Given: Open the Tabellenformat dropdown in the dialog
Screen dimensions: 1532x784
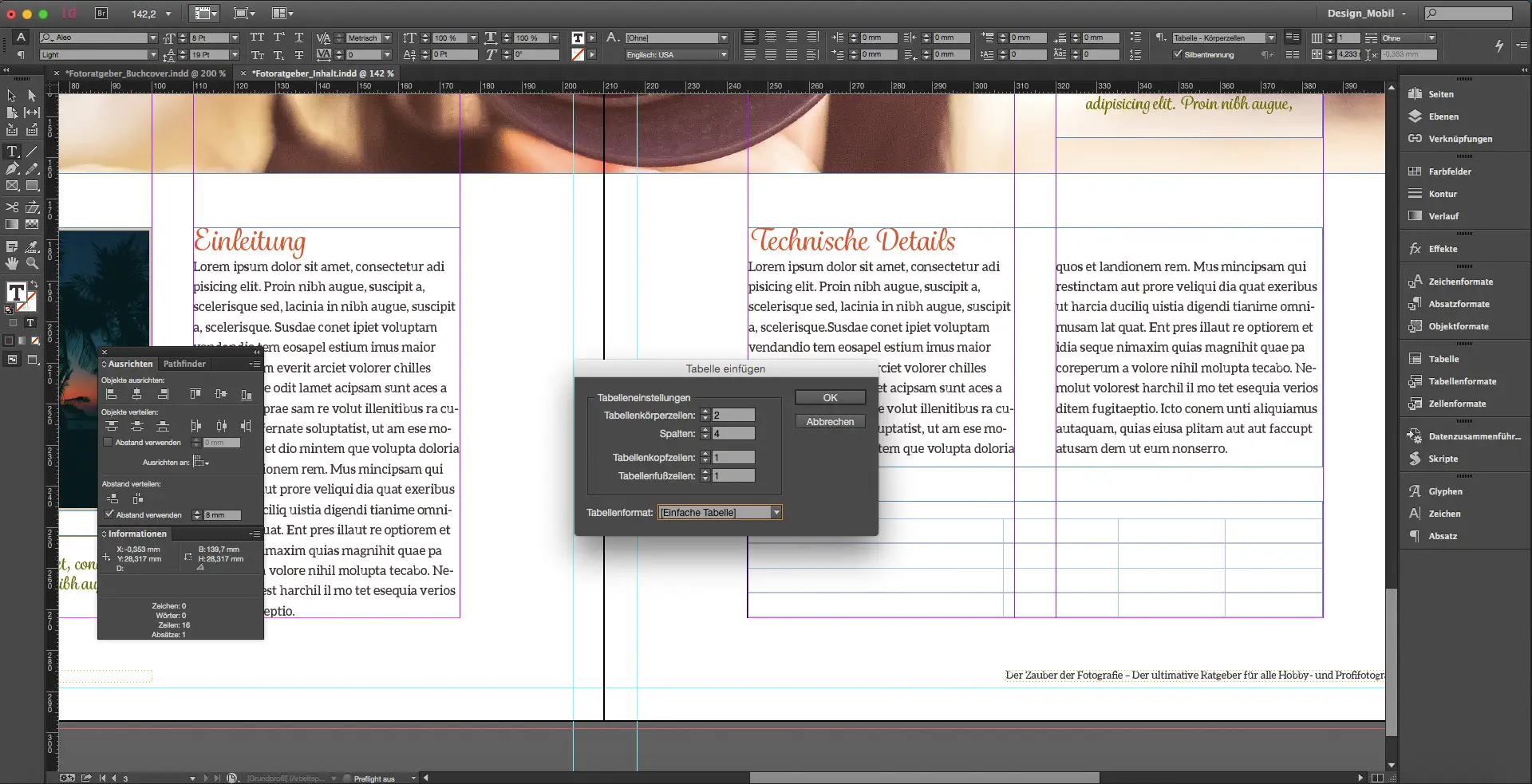Looking at the screenshot, I should (x=776, y=512).
